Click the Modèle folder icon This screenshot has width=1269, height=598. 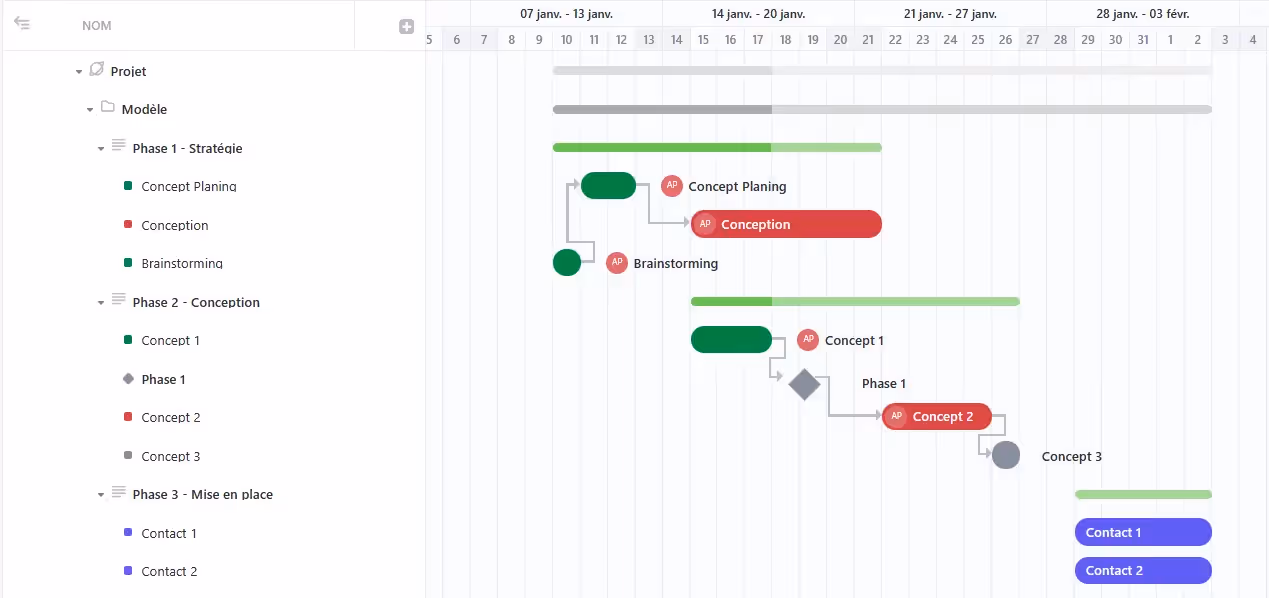(108, 108)
